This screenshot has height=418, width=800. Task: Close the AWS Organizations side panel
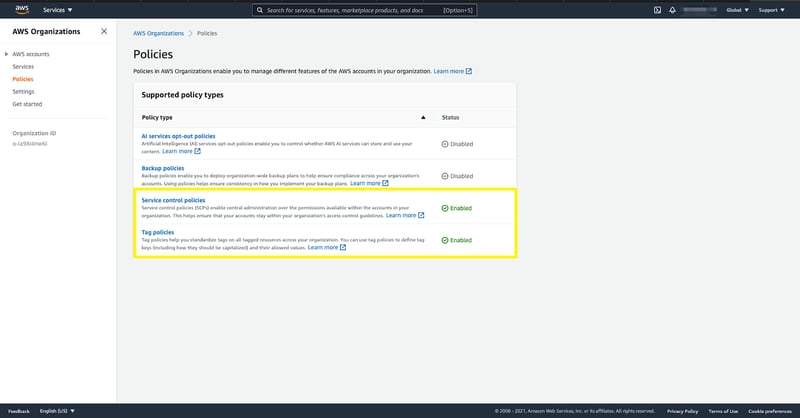point(104,31)
